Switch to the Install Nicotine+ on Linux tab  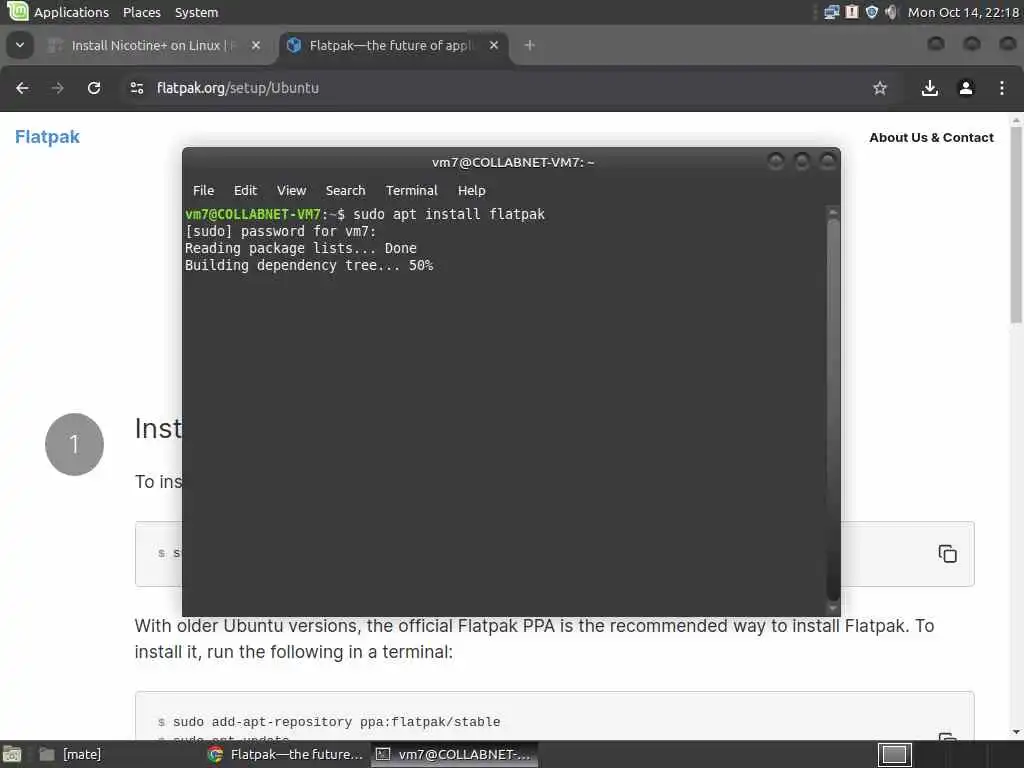point(153,45)
